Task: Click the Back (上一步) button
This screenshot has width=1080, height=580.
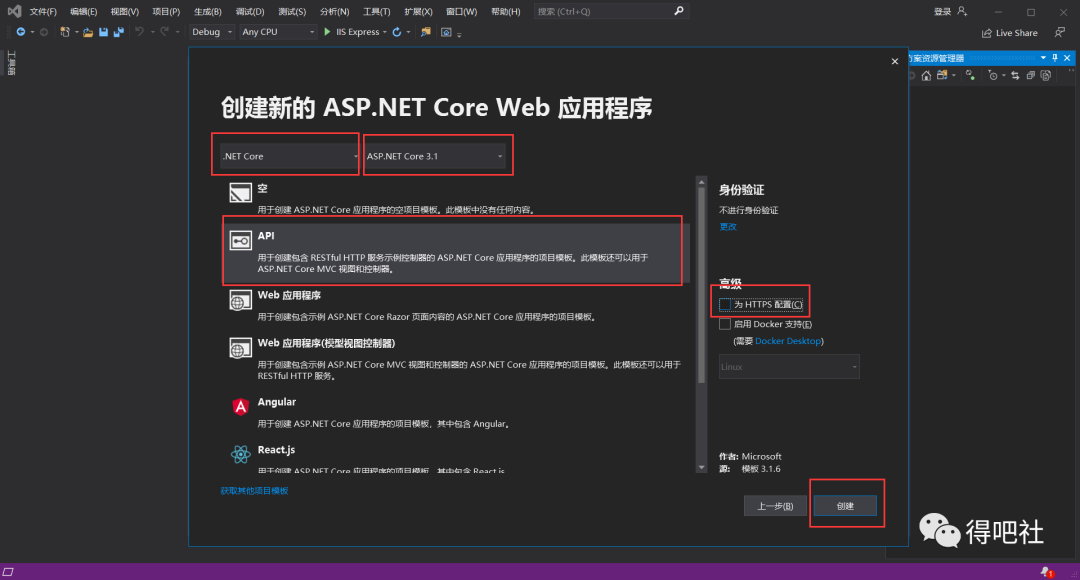Action: click(775, 506)
